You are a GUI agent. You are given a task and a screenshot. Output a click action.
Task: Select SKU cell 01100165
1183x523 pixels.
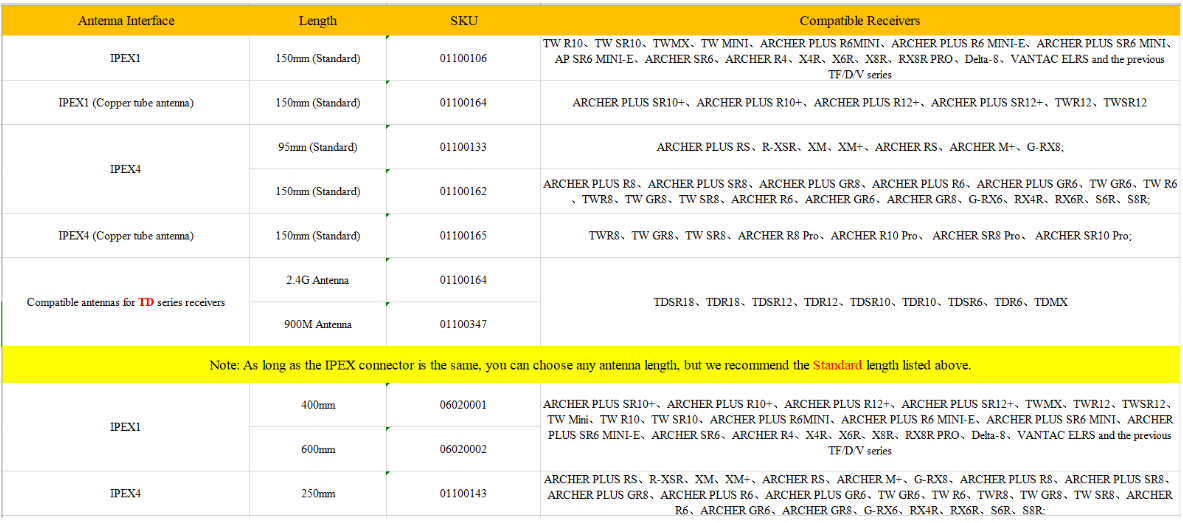[x=462, y=235]
